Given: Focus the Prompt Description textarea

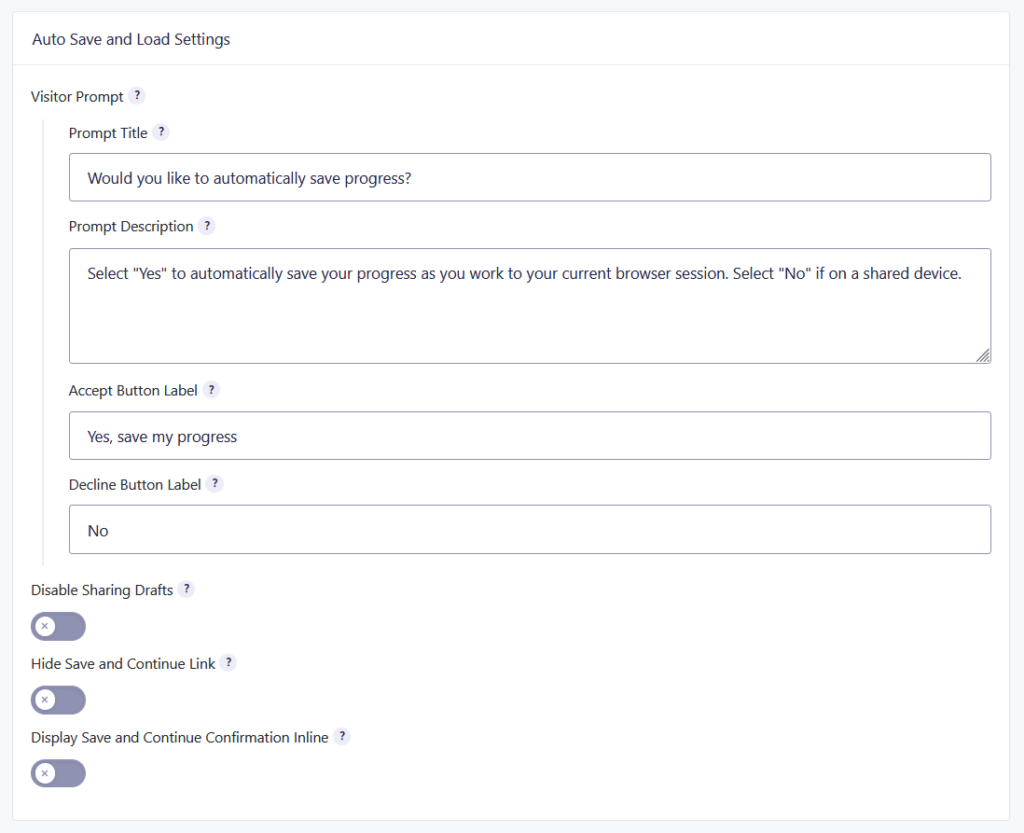Looking at the screenshot, I should tap(530, 306).
